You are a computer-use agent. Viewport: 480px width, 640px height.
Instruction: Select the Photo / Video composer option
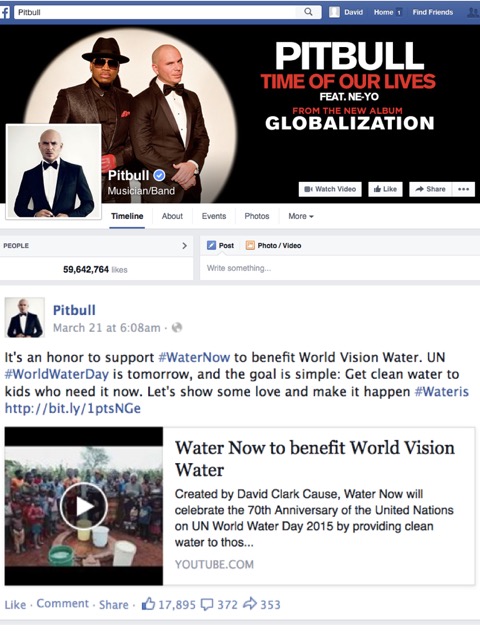273,245
